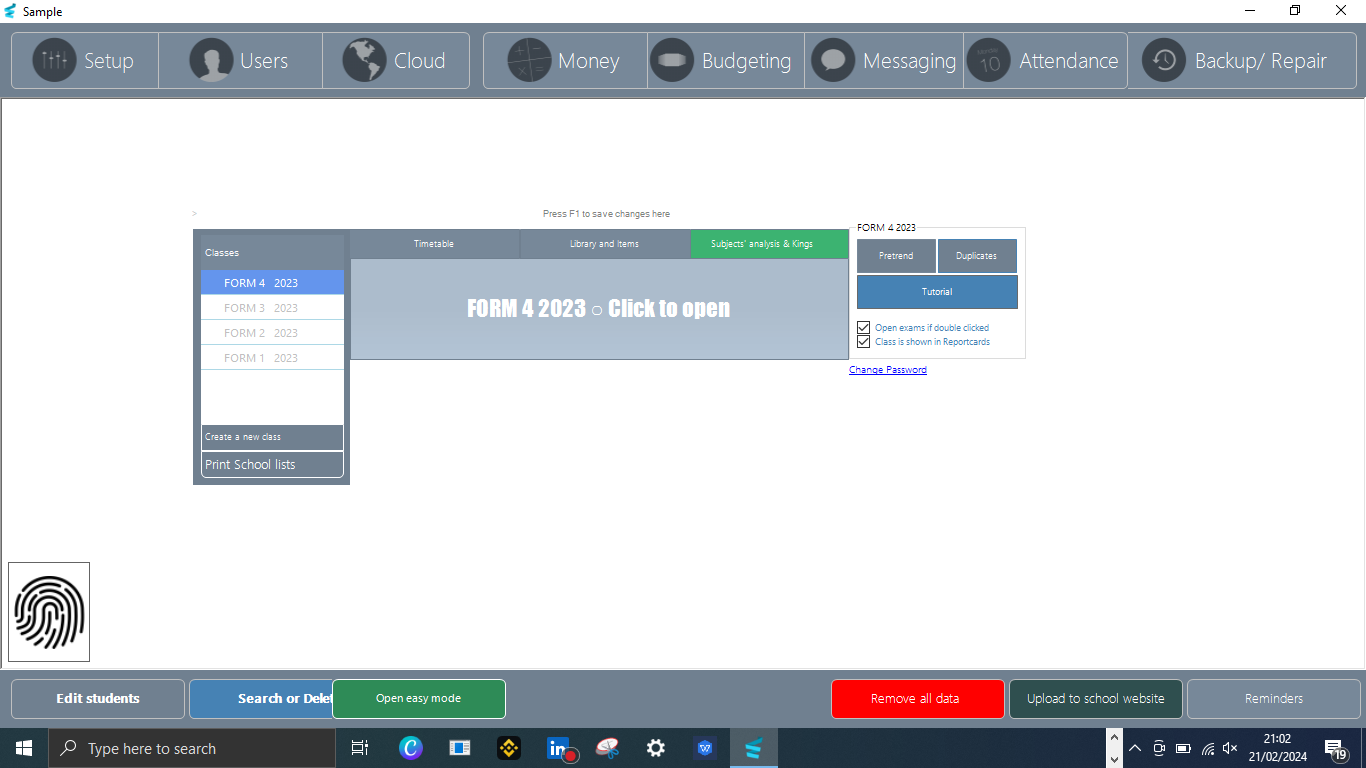Switch to the Timetable tab
Screen dimensions: 1366x768
pyautogui.click(x=434, y=244)
